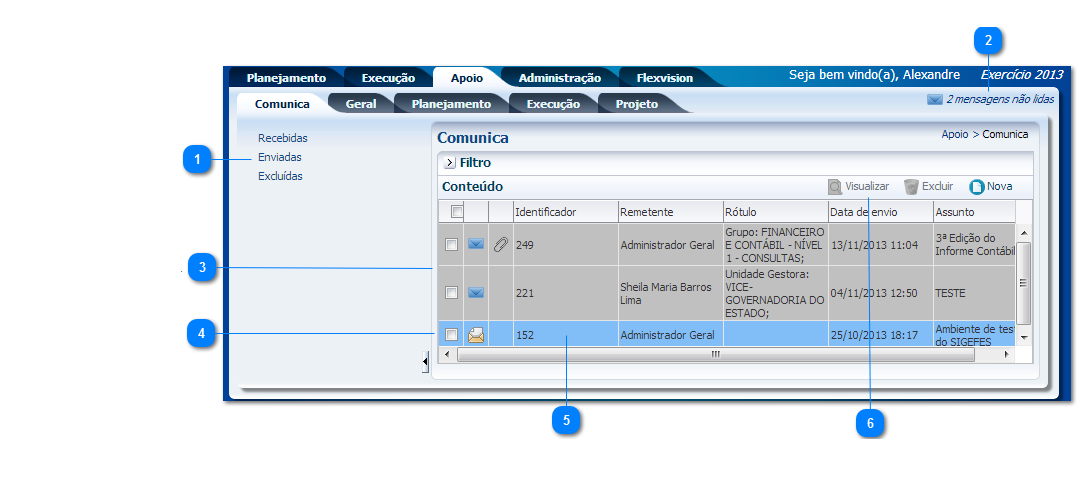The height and width of the screenshot is (498, 1084).
Task: Click the unread envelope icon for message 249
Action: 476,244
